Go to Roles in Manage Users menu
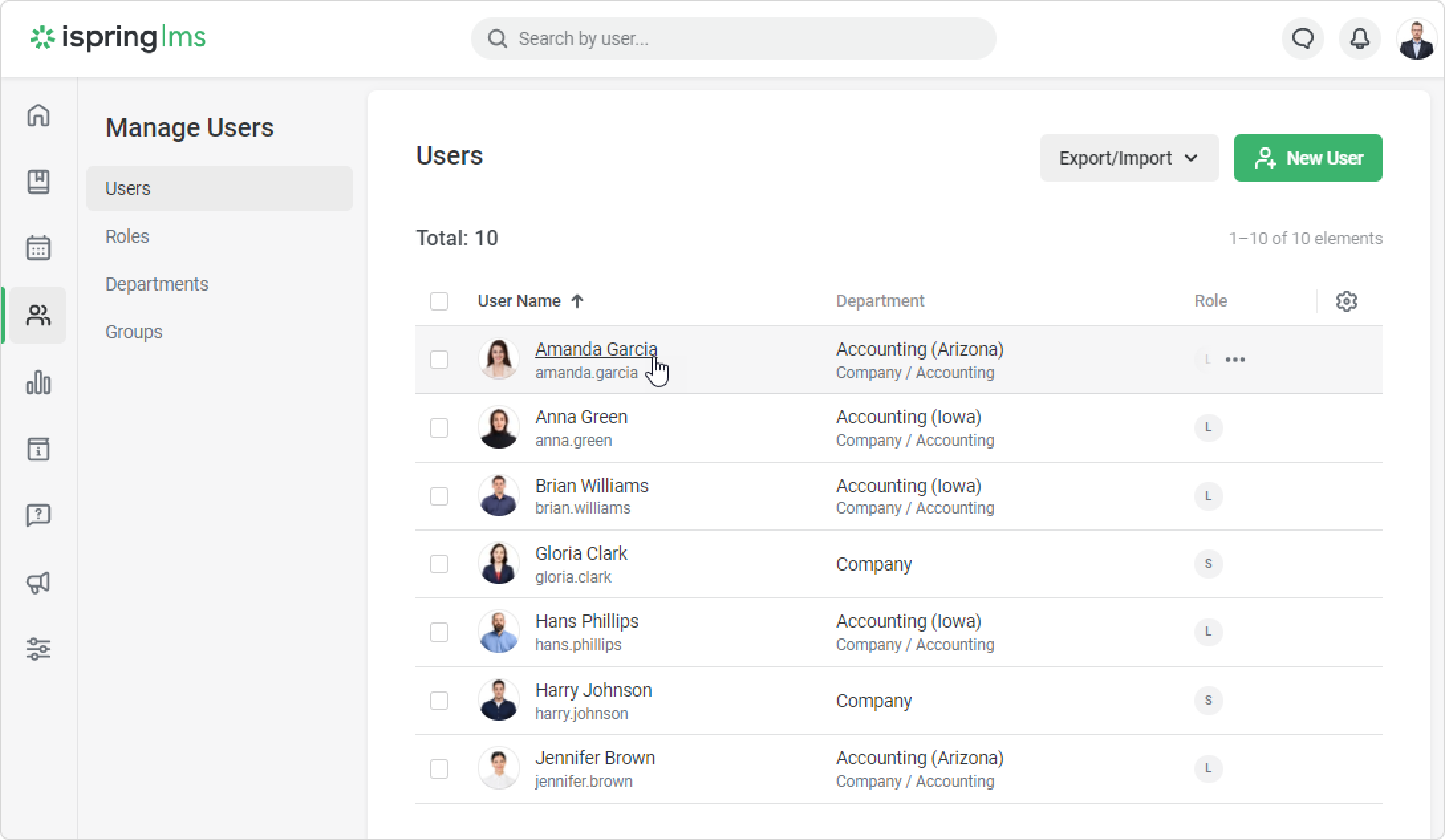Image resolution: width=1445 pixels, height=840 pixels. [127, 236]
